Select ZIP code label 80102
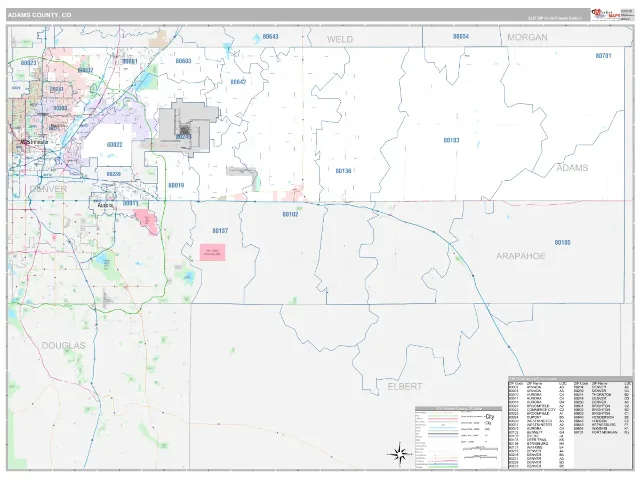The height and width of the screenshot is (480, 640). click(x=290, y=214)
